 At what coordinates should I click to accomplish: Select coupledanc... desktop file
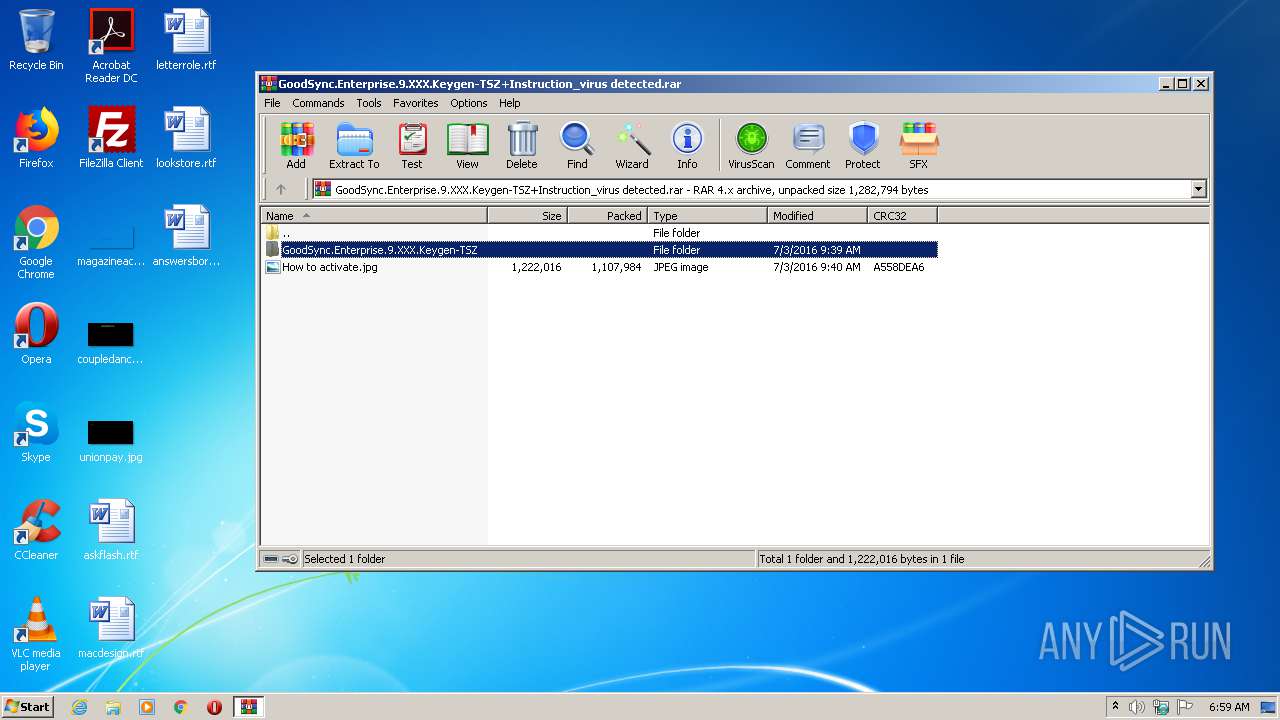coord(111,341)
